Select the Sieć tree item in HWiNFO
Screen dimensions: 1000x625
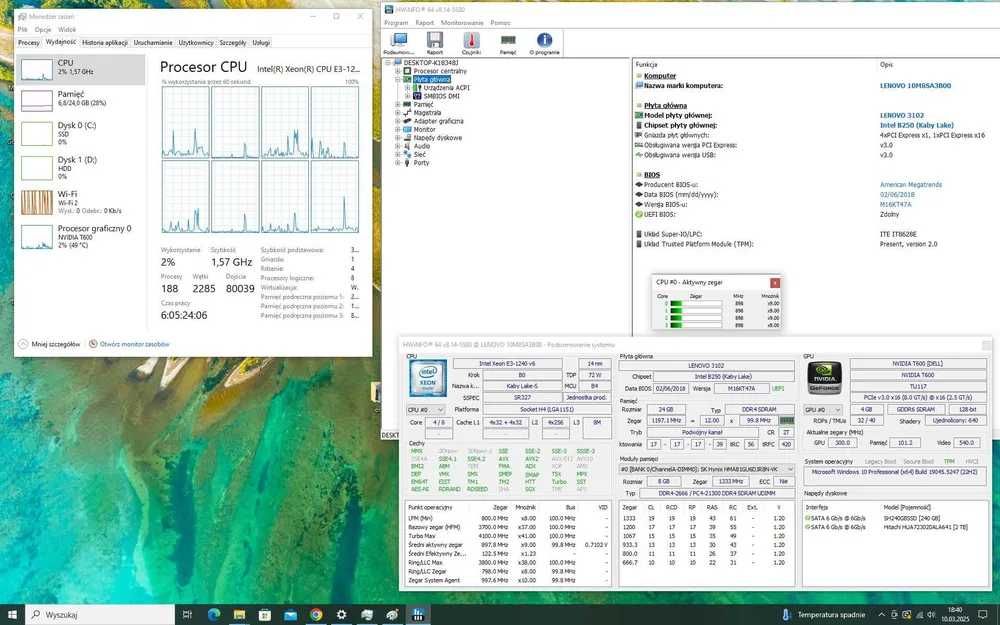(x=420, y=154)
